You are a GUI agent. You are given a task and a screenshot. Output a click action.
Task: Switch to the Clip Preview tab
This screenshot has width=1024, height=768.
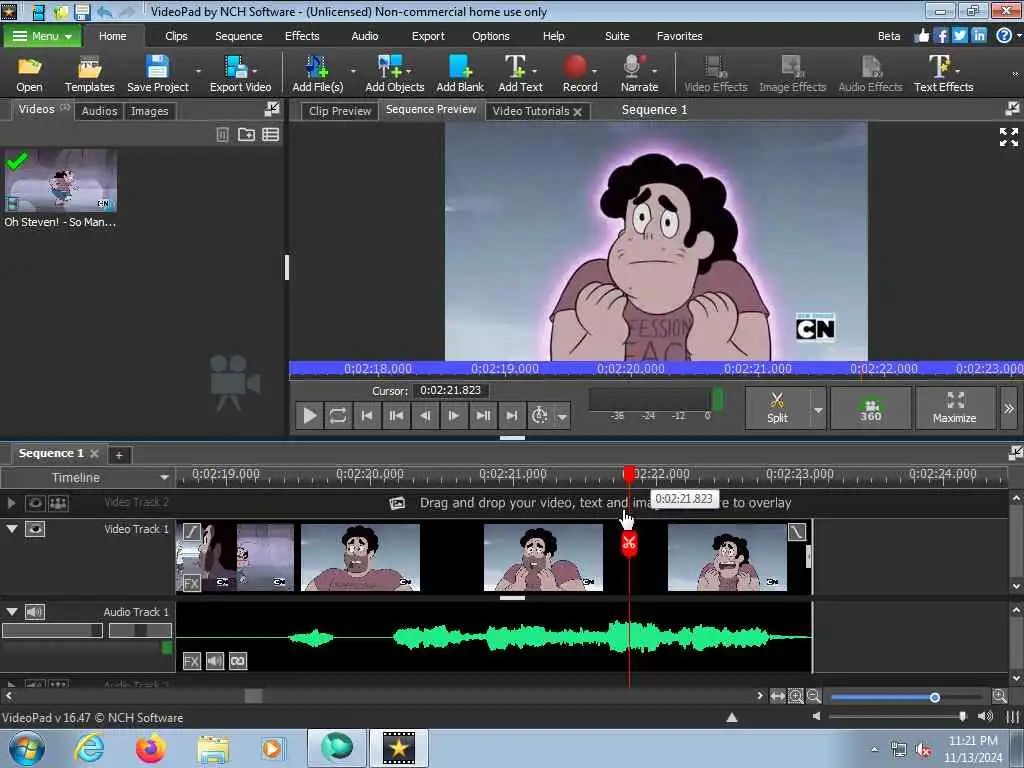point(340,111)
